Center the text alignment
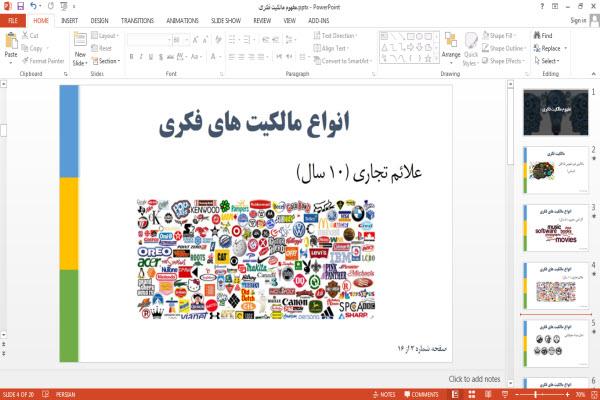The width and height of the screenshot is (600, 400). 241,57
